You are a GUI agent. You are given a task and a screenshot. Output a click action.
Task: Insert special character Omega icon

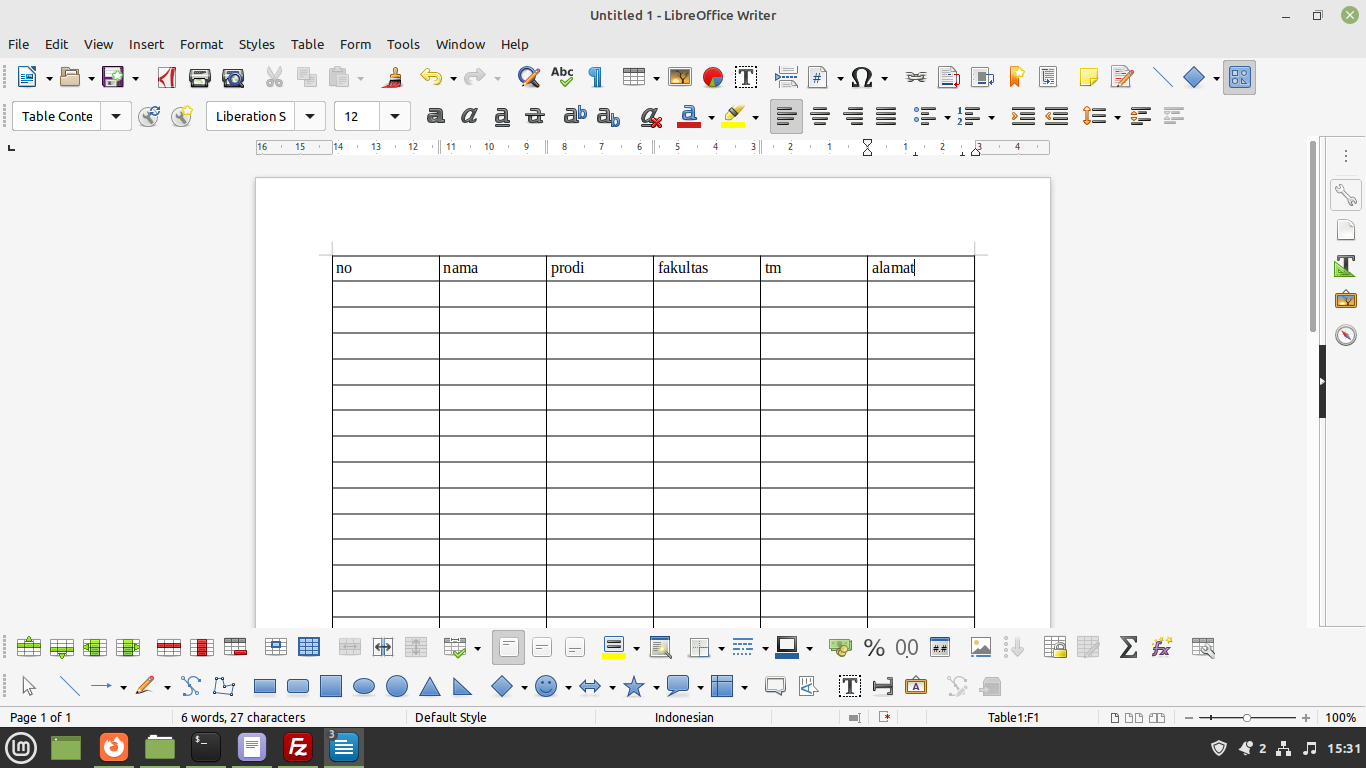pos(862,77)
